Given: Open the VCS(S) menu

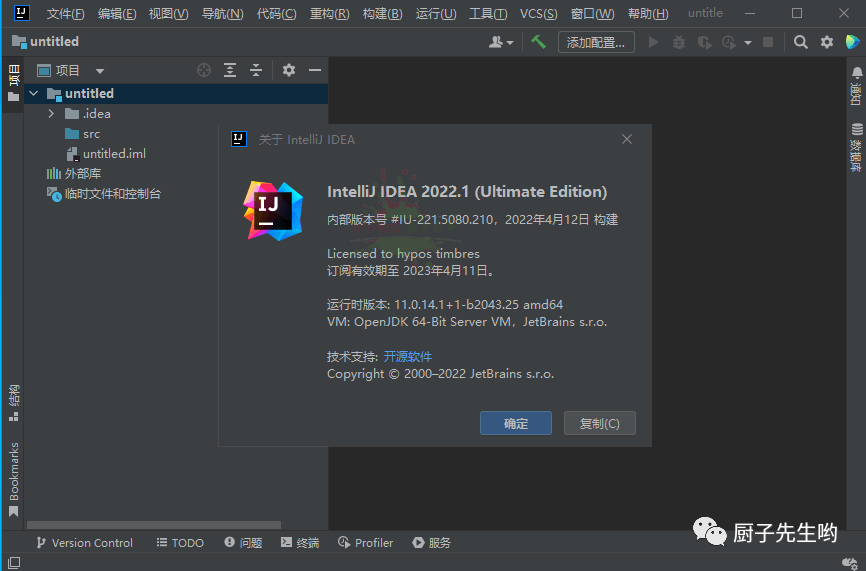Looking at the screenshot, I should tap(538, 13).
